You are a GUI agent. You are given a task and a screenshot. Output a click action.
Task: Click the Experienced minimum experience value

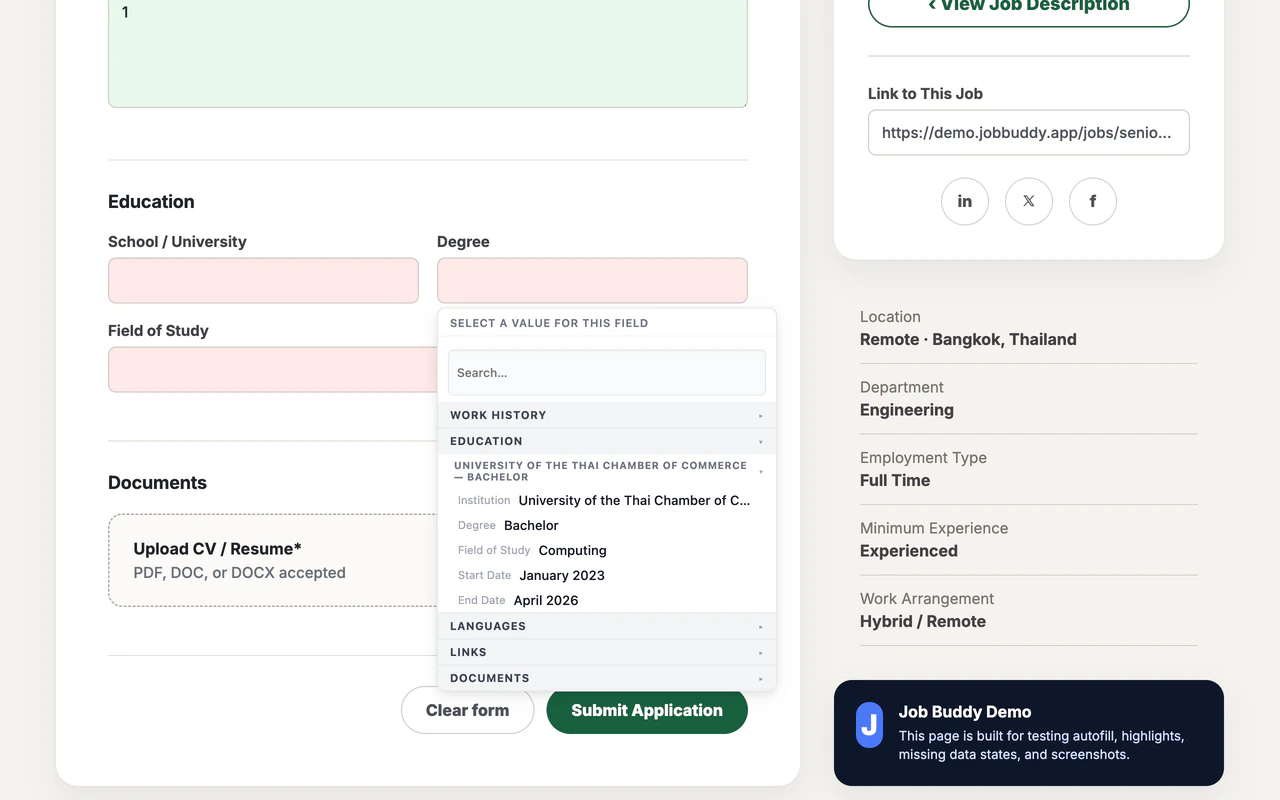click(x=909, y=551)
